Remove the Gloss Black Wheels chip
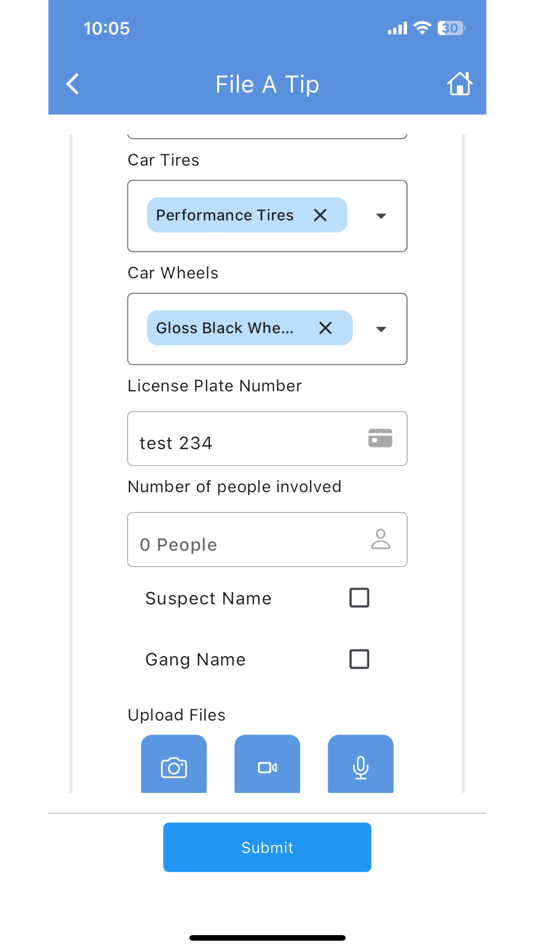The height and width of the screenshot is (950, 534). point(325,328)
